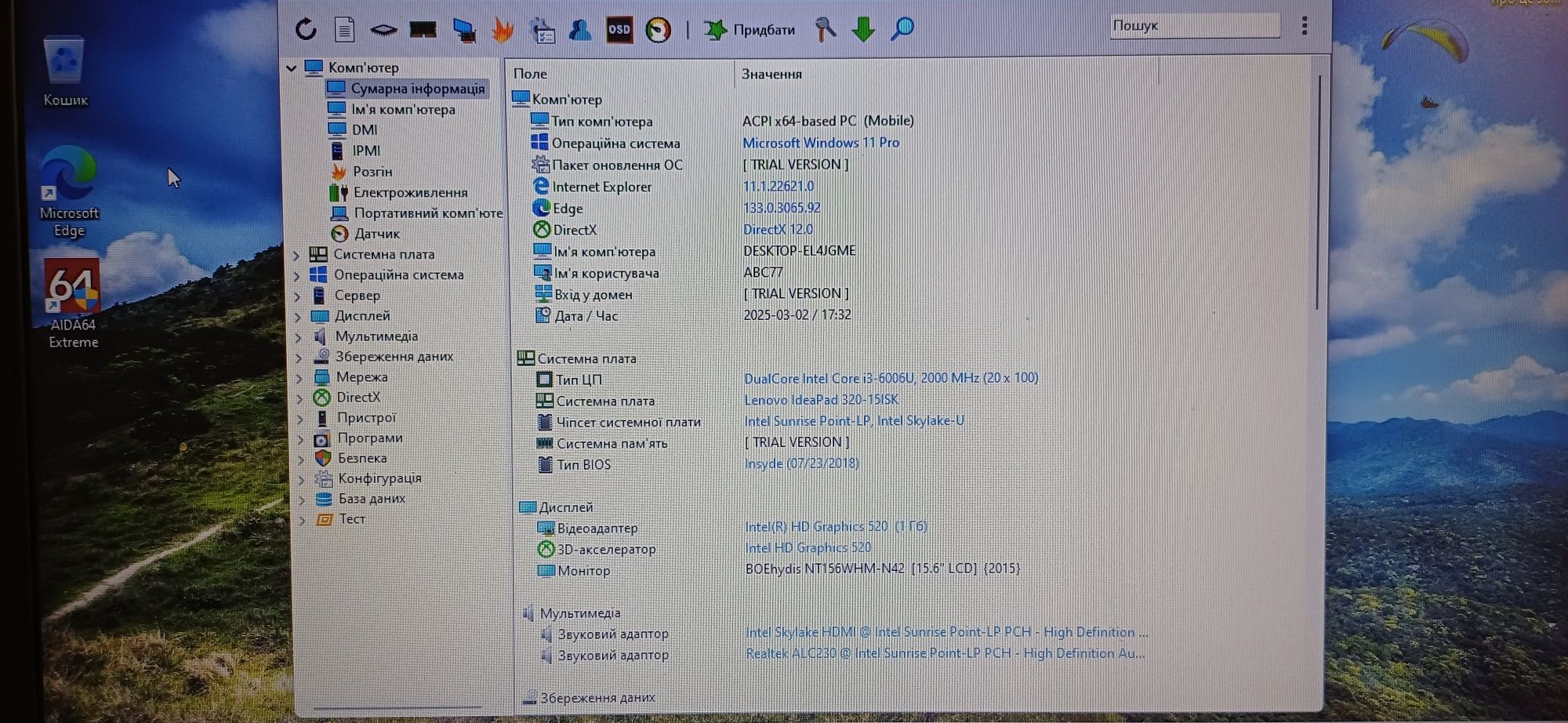
Task: Open the Lenovo IdeaPad 320-15ISK link
Action: click(x=821, y=400)
